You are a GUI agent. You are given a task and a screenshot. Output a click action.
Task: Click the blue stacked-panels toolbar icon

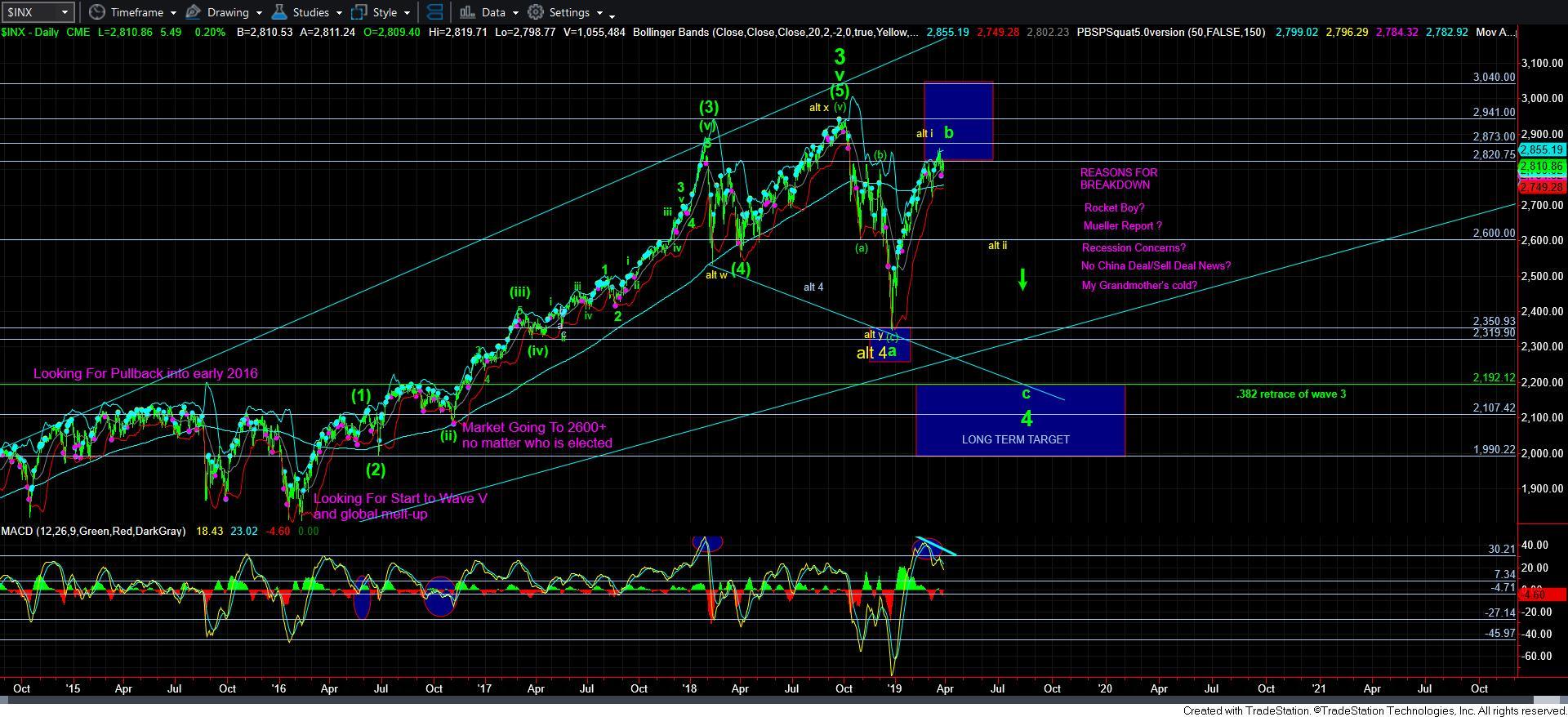tap(435, 12)
